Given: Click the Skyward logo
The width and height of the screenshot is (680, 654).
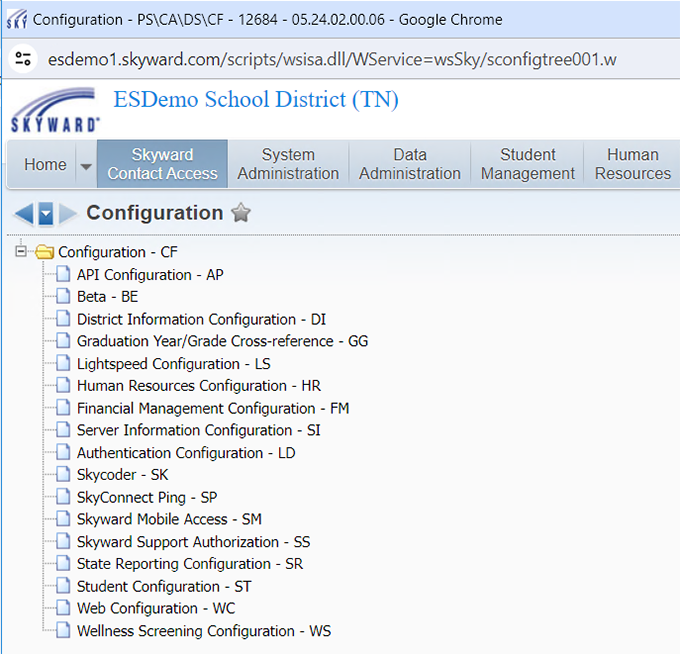Looking at the screenshot, I should coord(55,110).
